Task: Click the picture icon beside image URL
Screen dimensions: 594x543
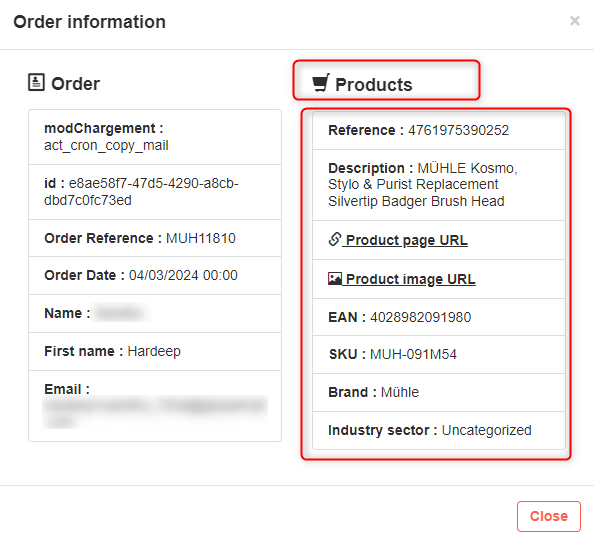Action: coord(335,279)
